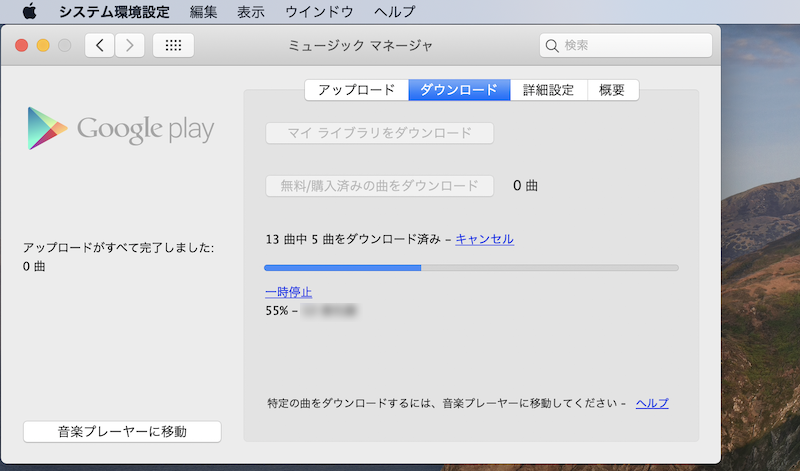
Task: Show all preferences grid icon
Action: 173,46
